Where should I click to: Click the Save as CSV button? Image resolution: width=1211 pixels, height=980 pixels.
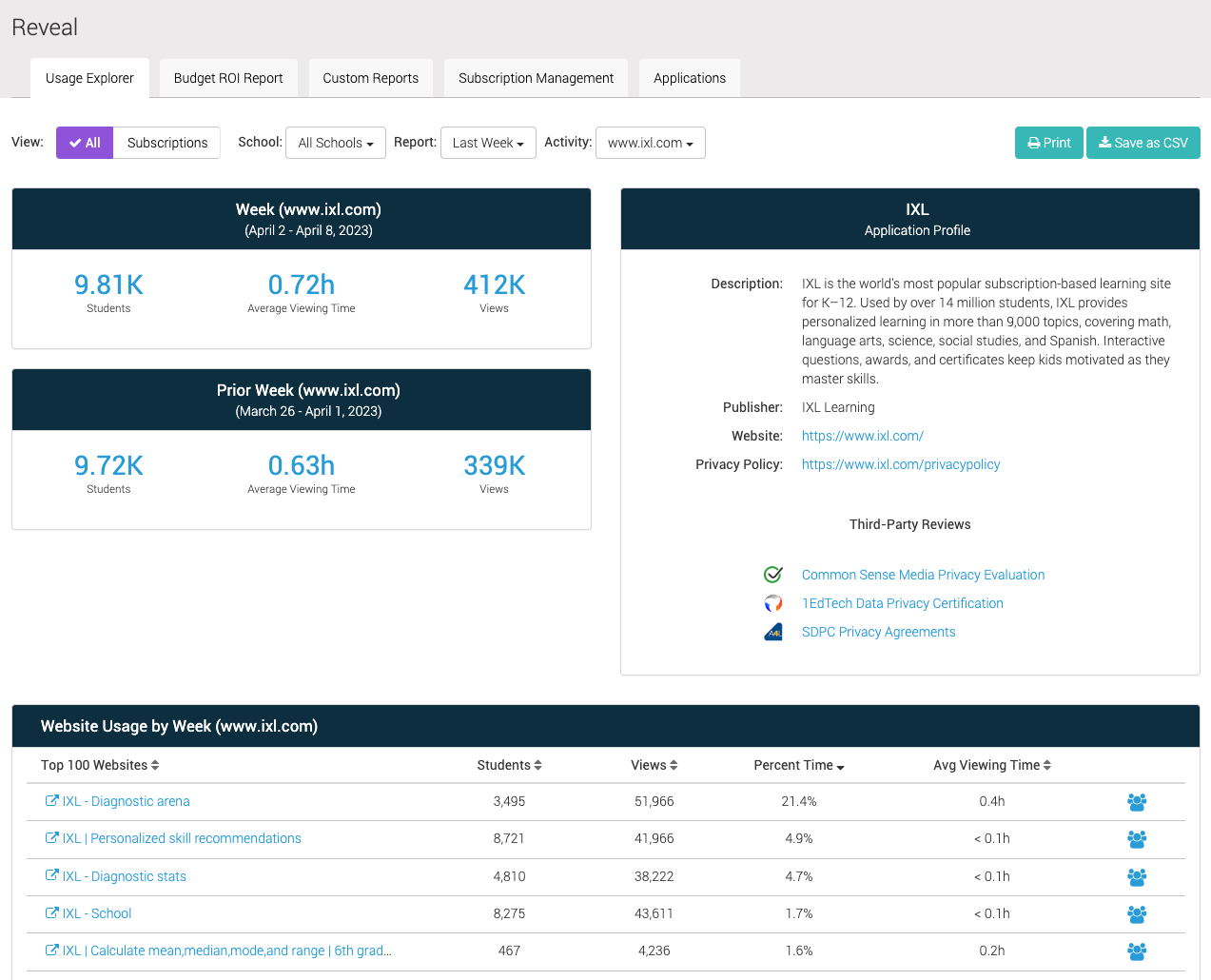coord(1143,143)
